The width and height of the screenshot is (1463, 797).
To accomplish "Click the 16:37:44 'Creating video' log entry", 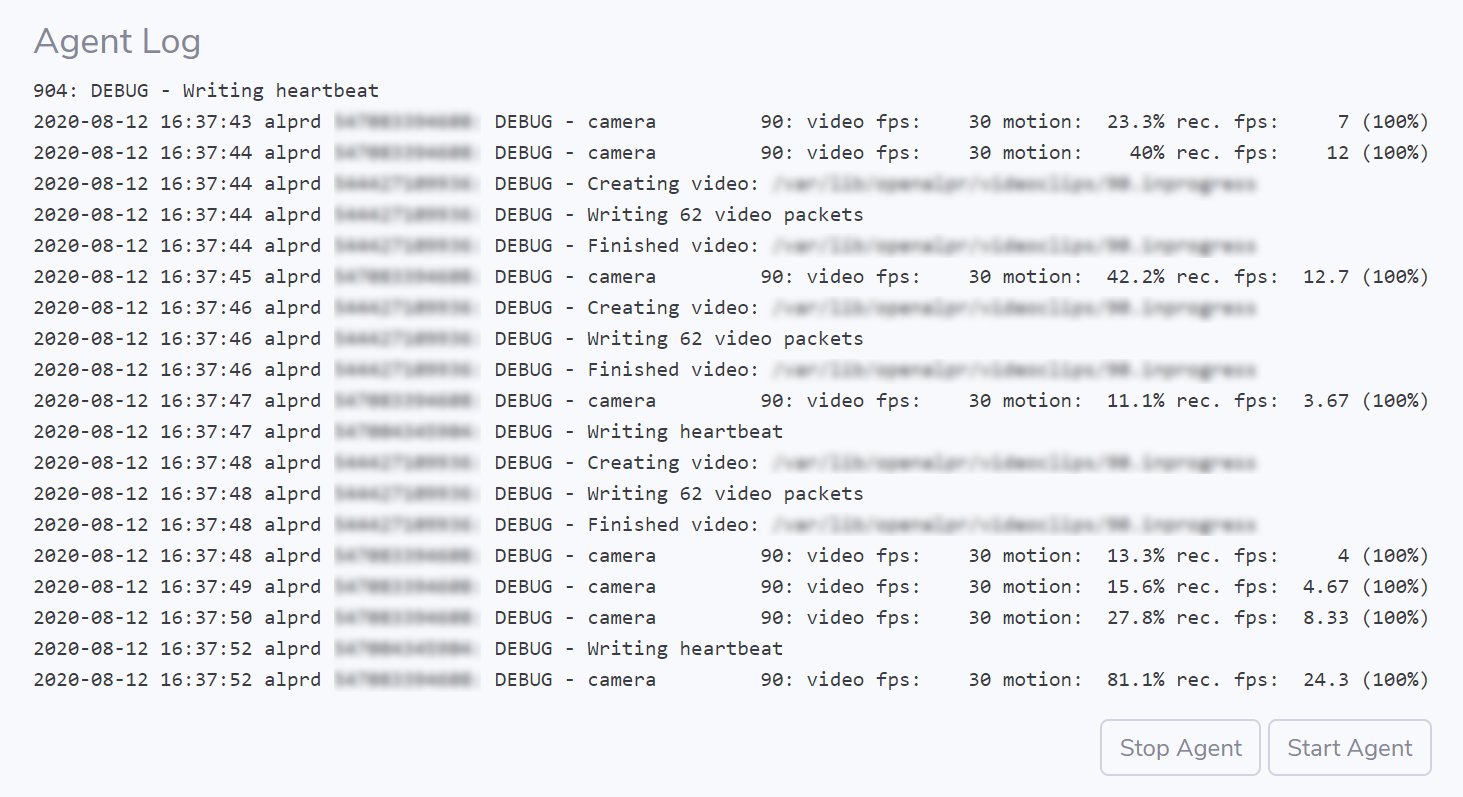I will point(644,184).
